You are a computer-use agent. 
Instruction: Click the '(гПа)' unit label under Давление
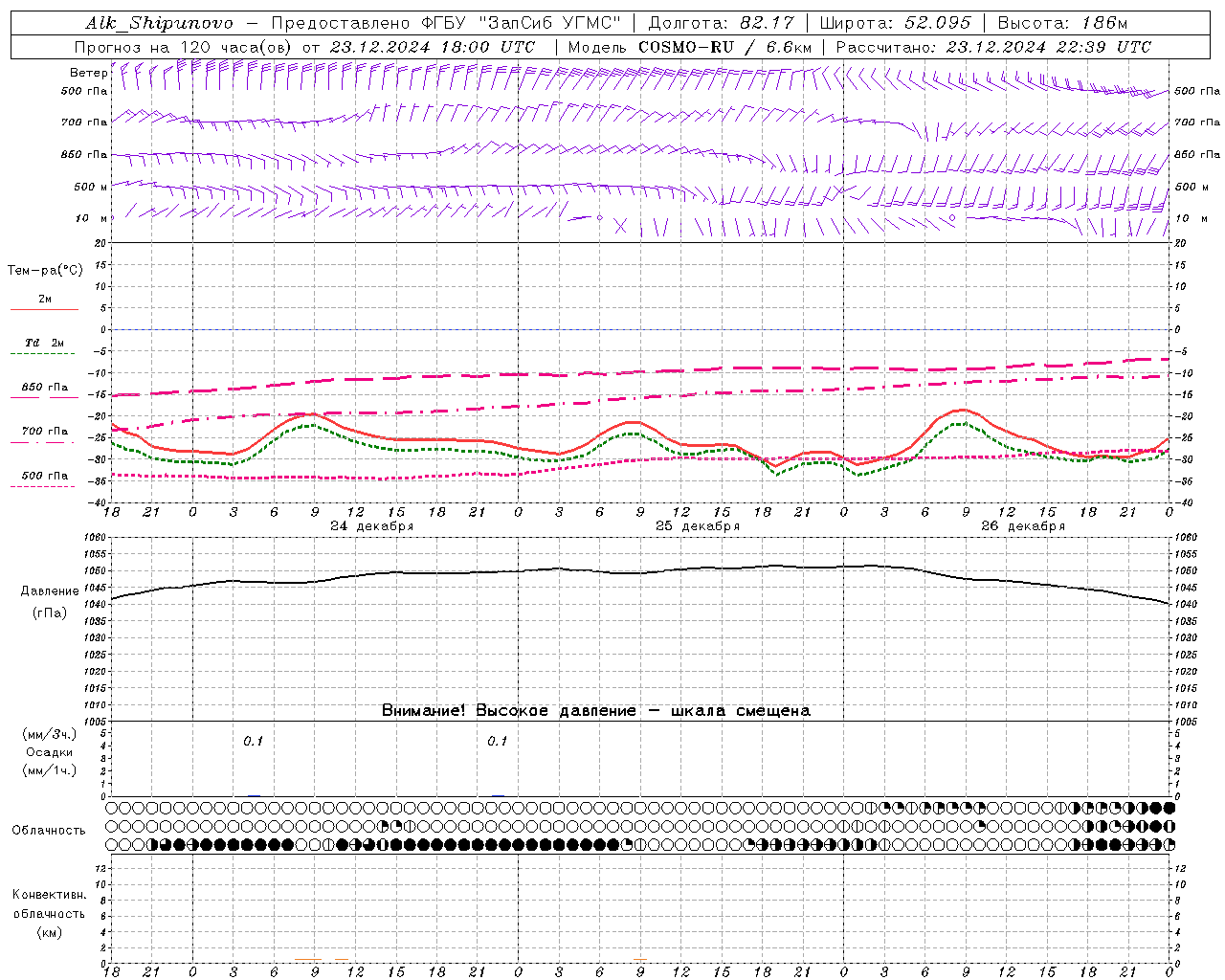point(50,613)
